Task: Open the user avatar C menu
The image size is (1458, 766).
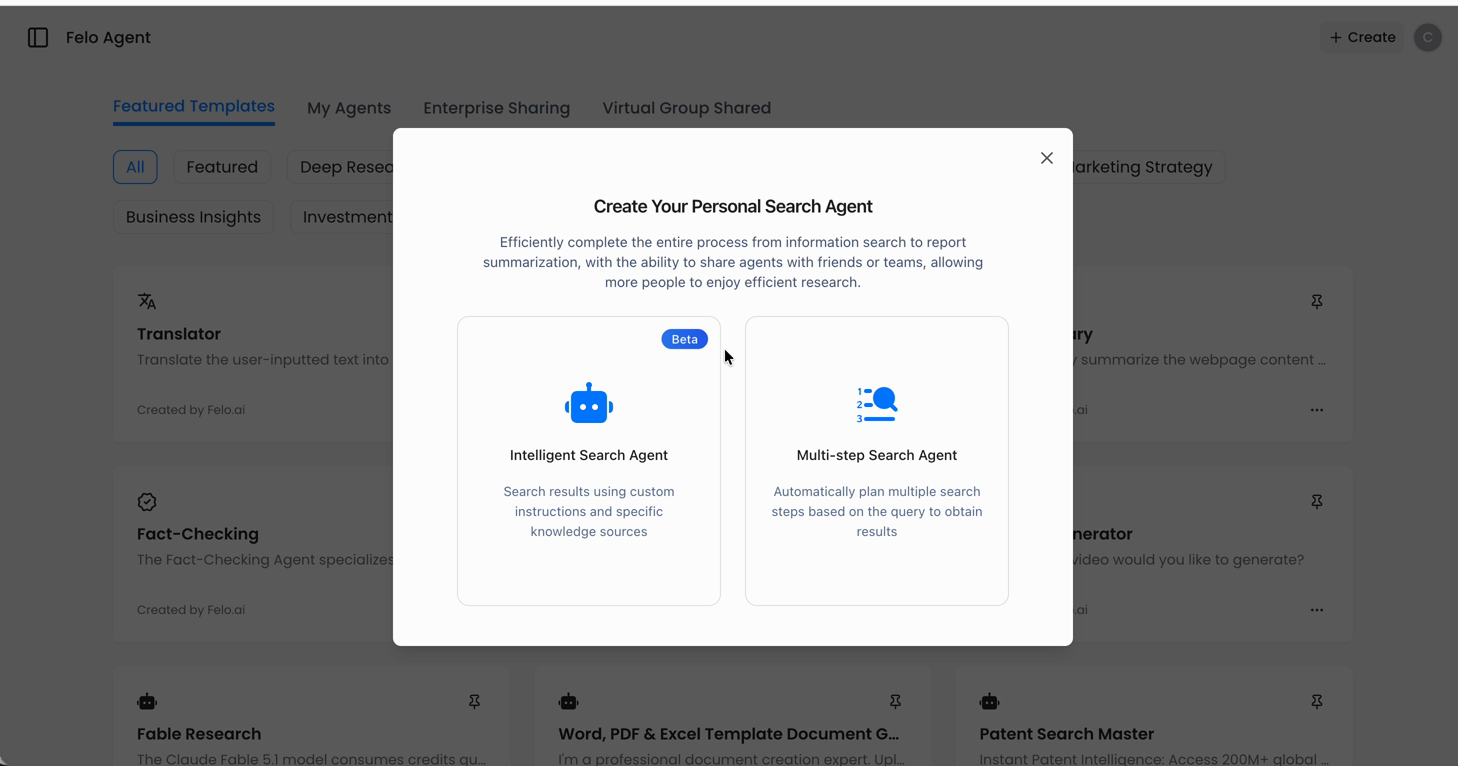Action: [1428, 38]
